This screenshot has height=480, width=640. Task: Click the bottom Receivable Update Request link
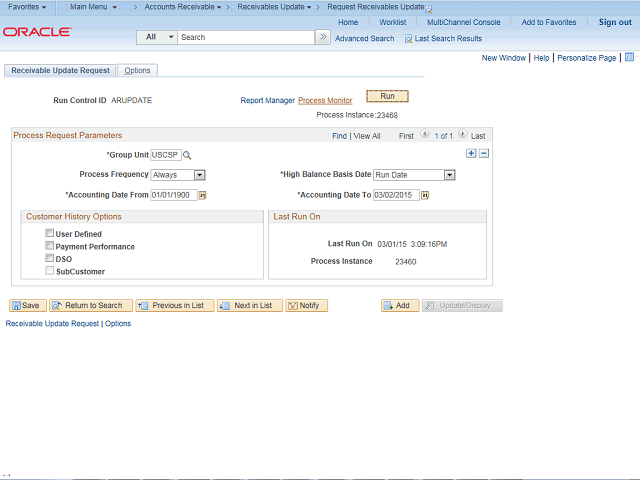52,324
